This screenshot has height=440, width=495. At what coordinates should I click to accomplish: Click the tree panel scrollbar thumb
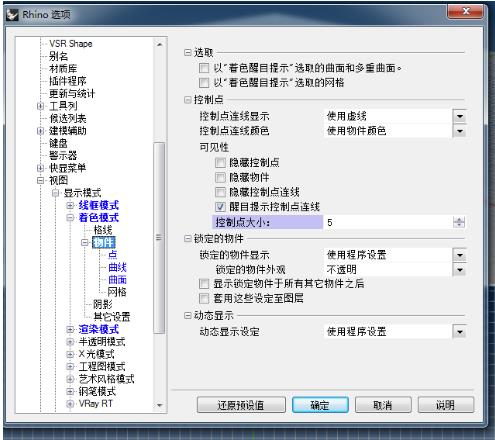click(159, 238)
